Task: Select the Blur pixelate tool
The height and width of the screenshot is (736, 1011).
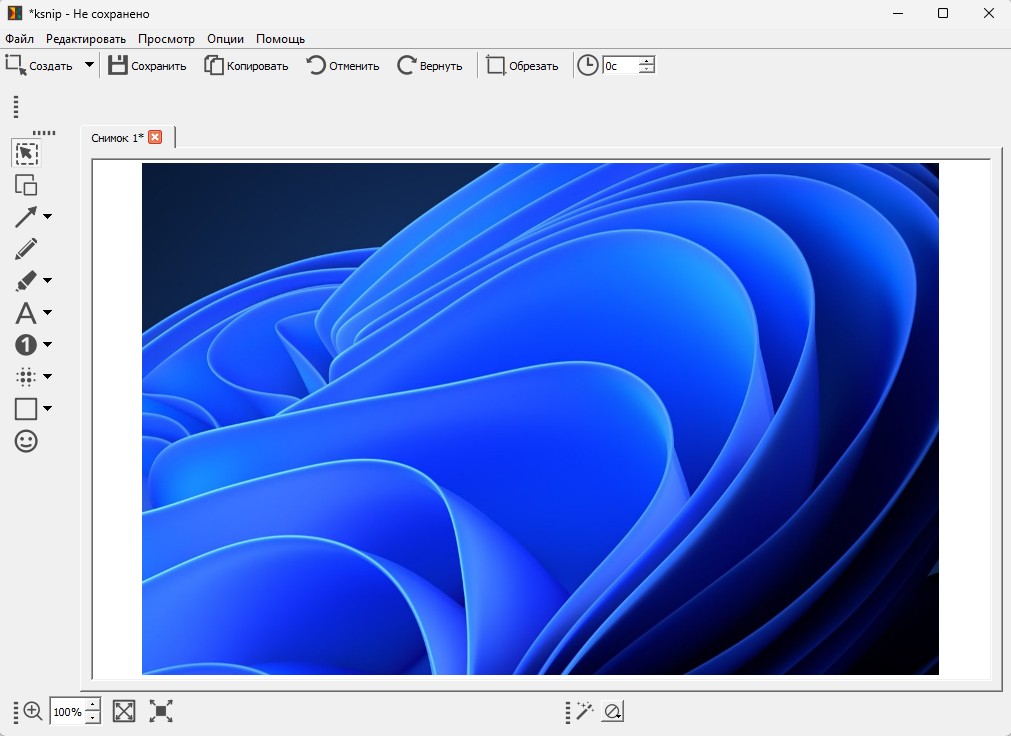Action: [26, 377]
